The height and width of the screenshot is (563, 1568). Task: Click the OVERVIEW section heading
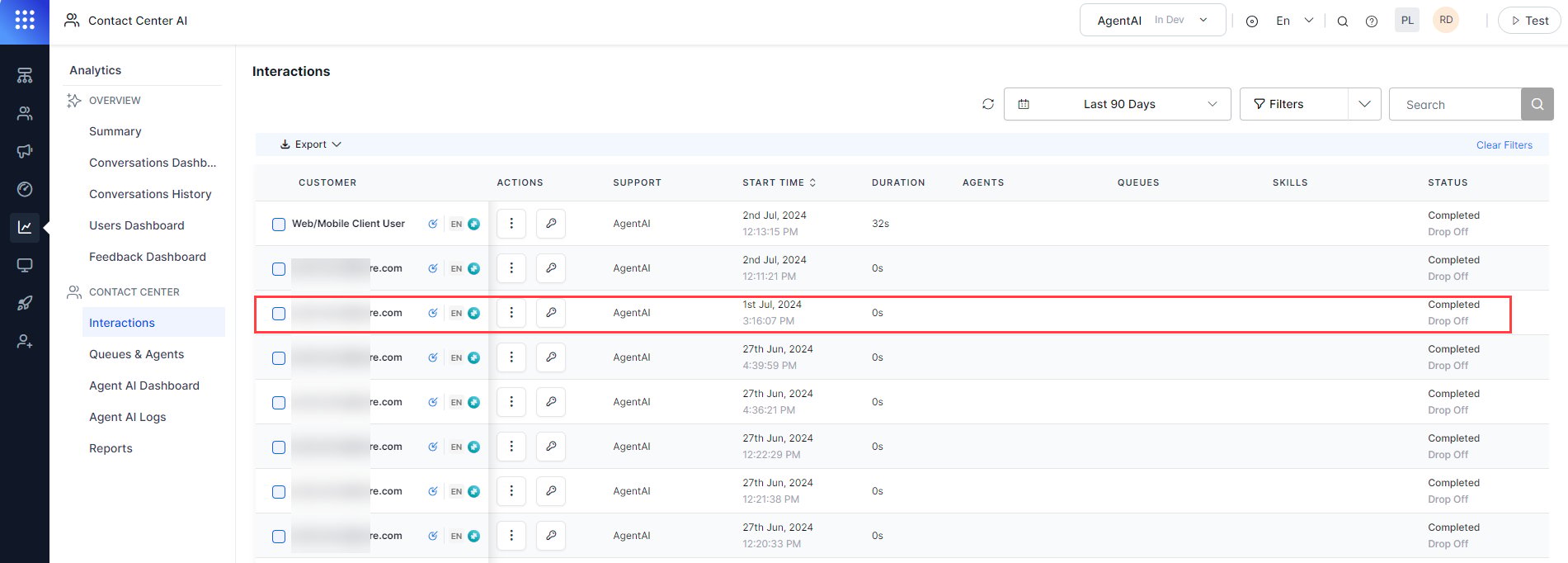[115, 101]
